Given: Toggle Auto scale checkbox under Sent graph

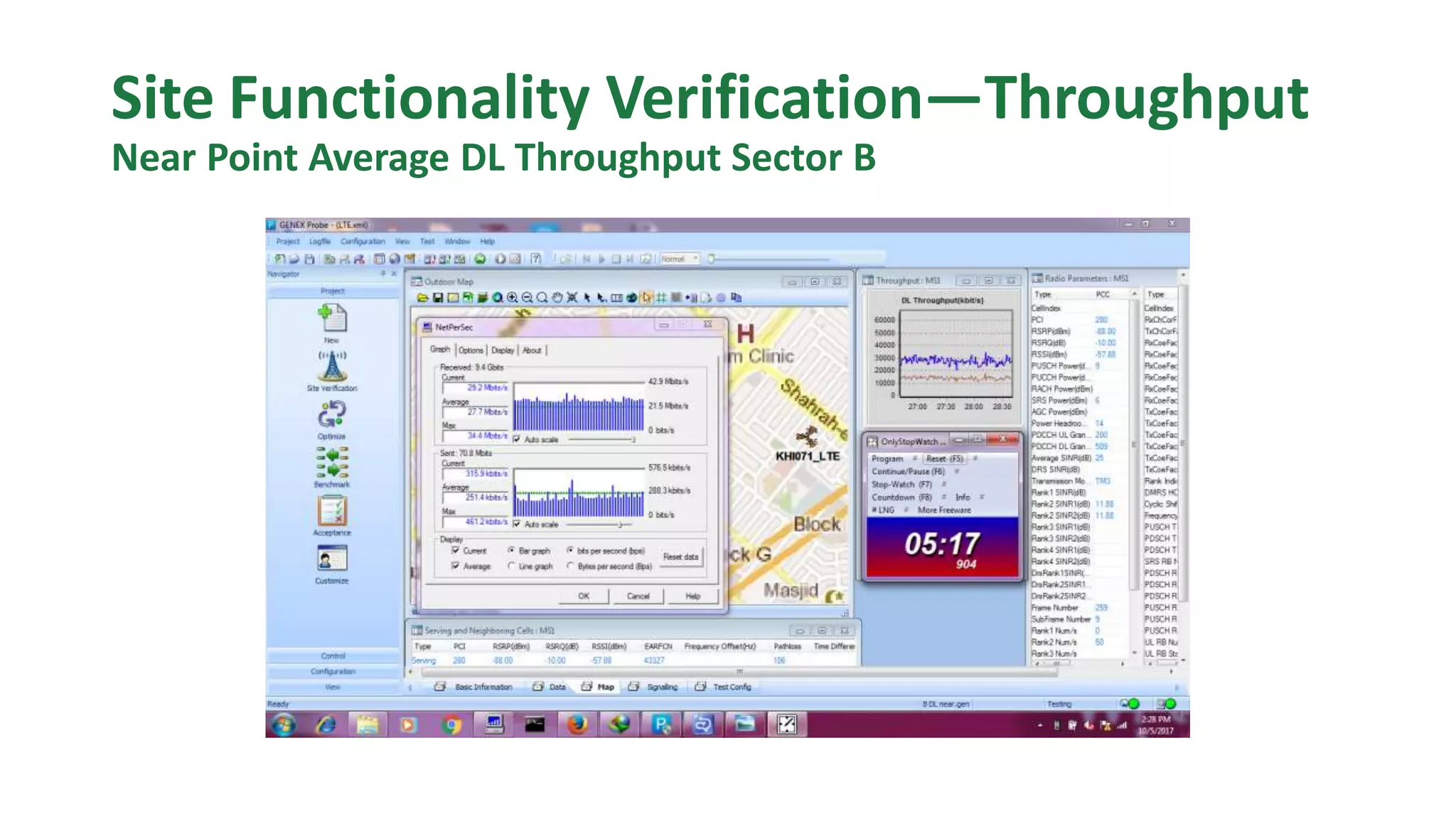Looking at the screenshot, I should (516, 524).
